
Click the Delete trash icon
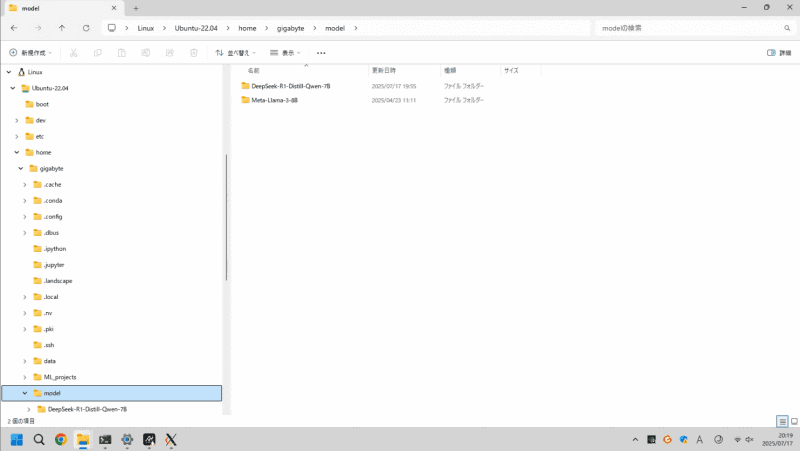tap(194, 53)
